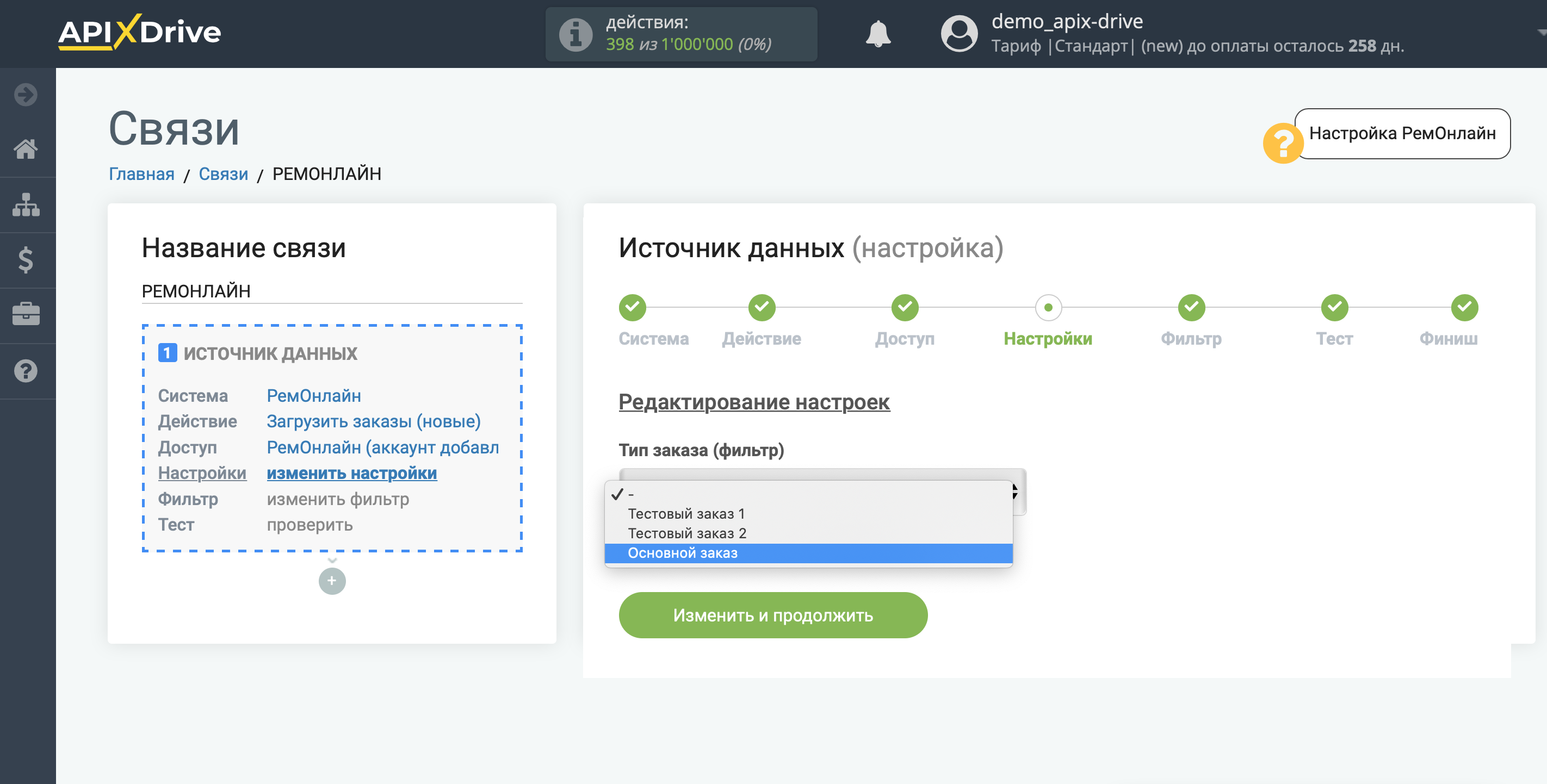Click the APIXDrive logo

139,33
